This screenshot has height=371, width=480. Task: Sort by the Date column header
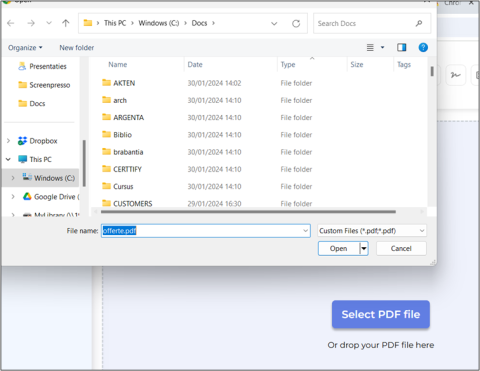[195, 65]
